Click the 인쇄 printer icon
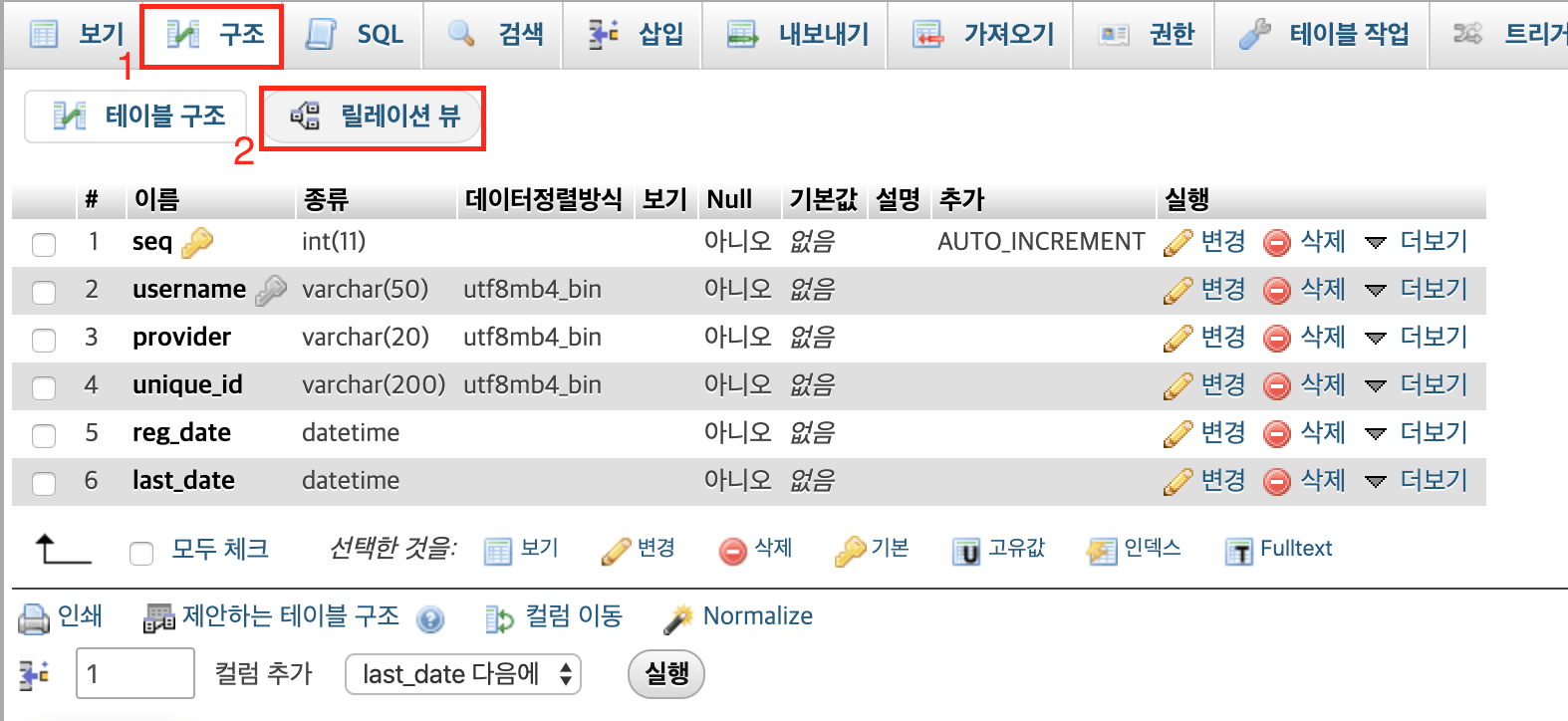This screenshot has width=1568, height=721. tap(34, 618)
